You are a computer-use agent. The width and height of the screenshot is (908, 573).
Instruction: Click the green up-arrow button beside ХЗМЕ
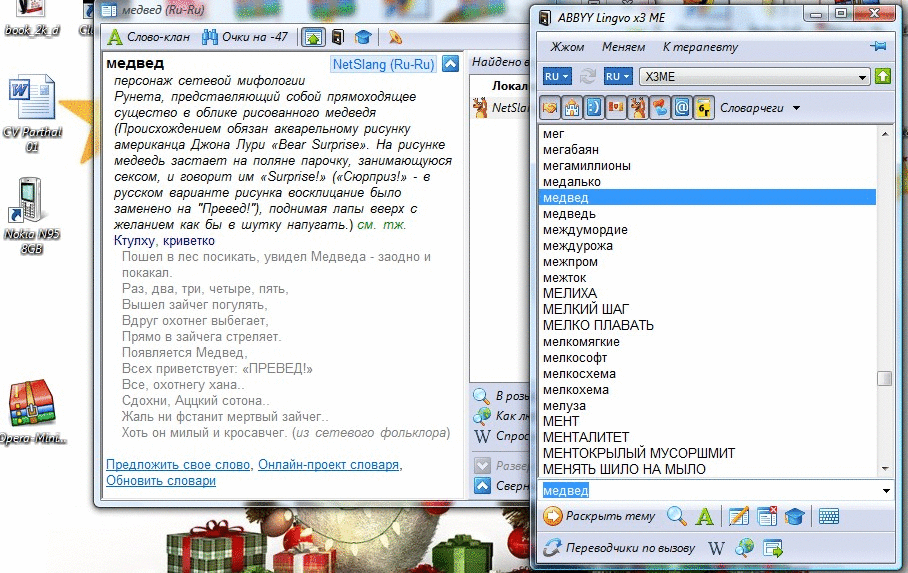pyautogui.click(x=883, y=76)
